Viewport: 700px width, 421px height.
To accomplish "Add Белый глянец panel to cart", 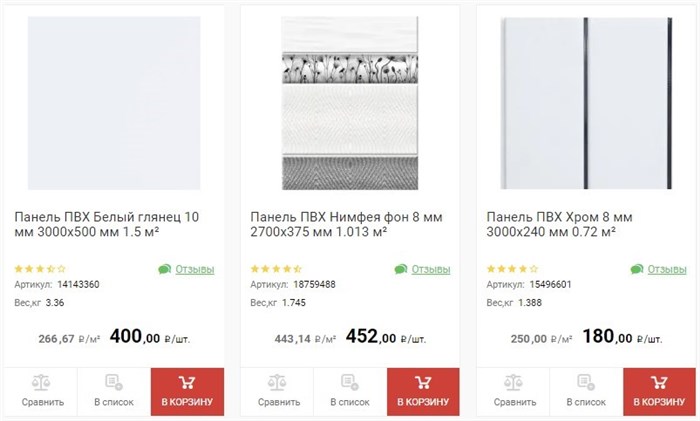I will click(188, 392).
